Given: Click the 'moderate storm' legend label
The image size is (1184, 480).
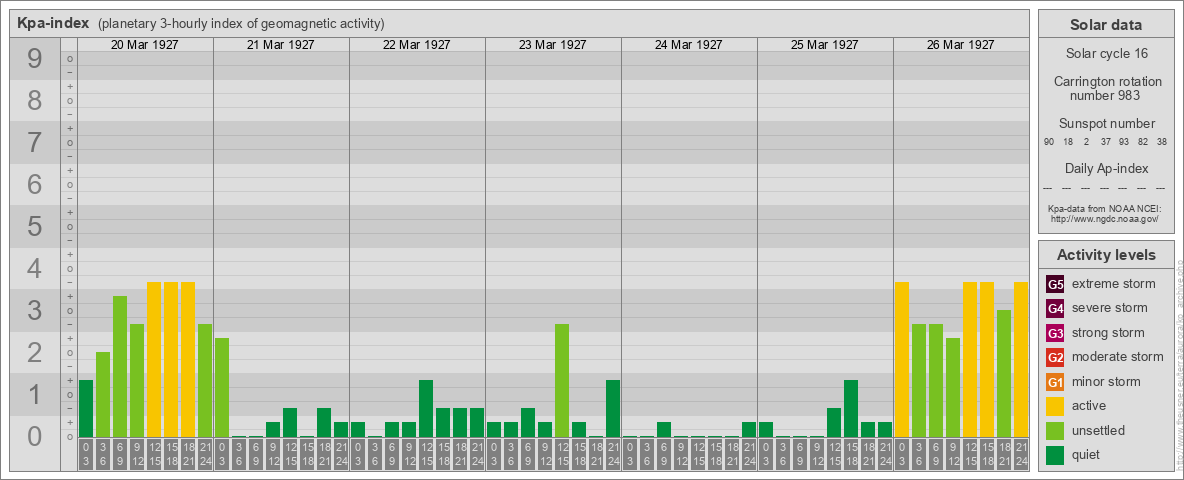Looking at the screenshot, I should coord(1118,357).
